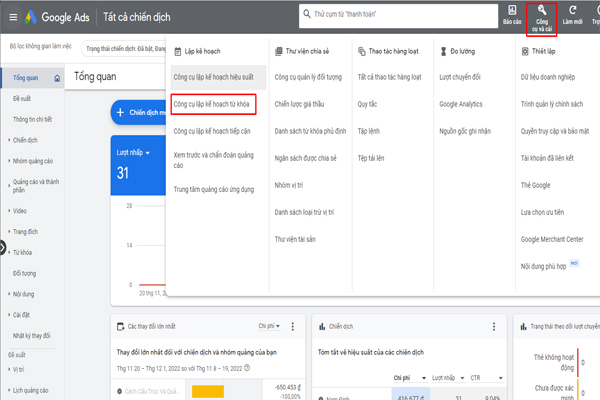Type in the Thử cụm từ search box
The height and width of the screenshot is (400, 600).
click(398, 16)
